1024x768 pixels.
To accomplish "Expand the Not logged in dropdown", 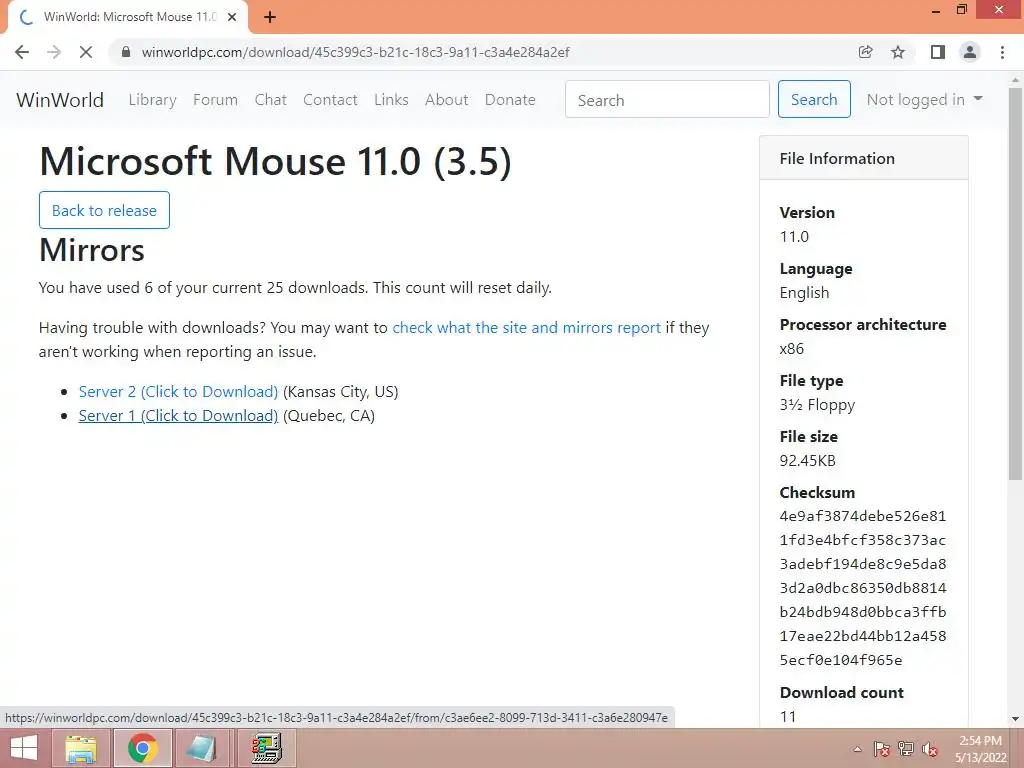I will coord(924,100).
